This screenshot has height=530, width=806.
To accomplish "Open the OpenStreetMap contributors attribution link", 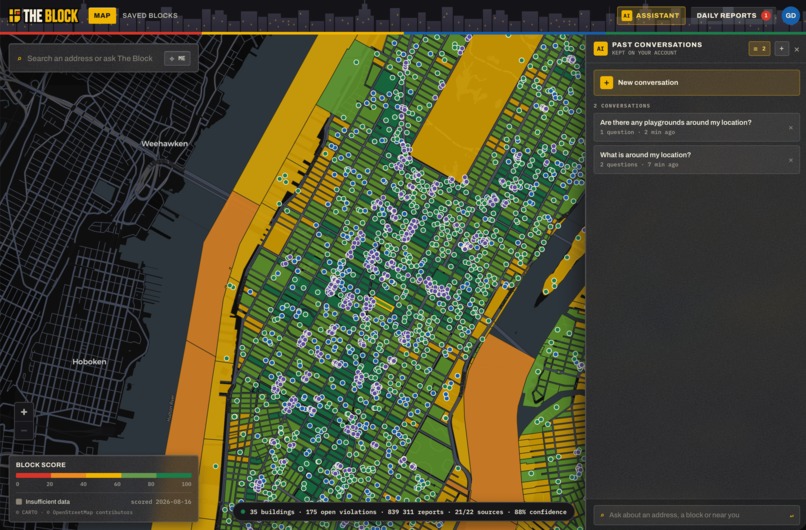I will click(x=90, y=512).
